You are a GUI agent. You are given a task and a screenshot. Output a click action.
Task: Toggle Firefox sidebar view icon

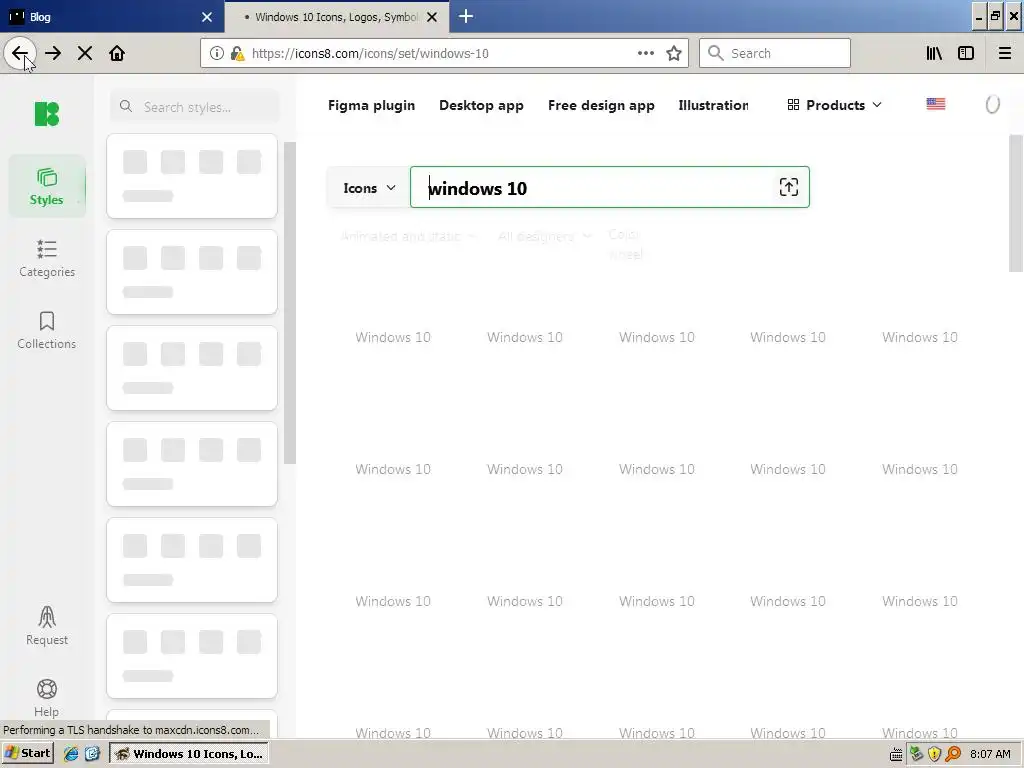pos(966,54)
